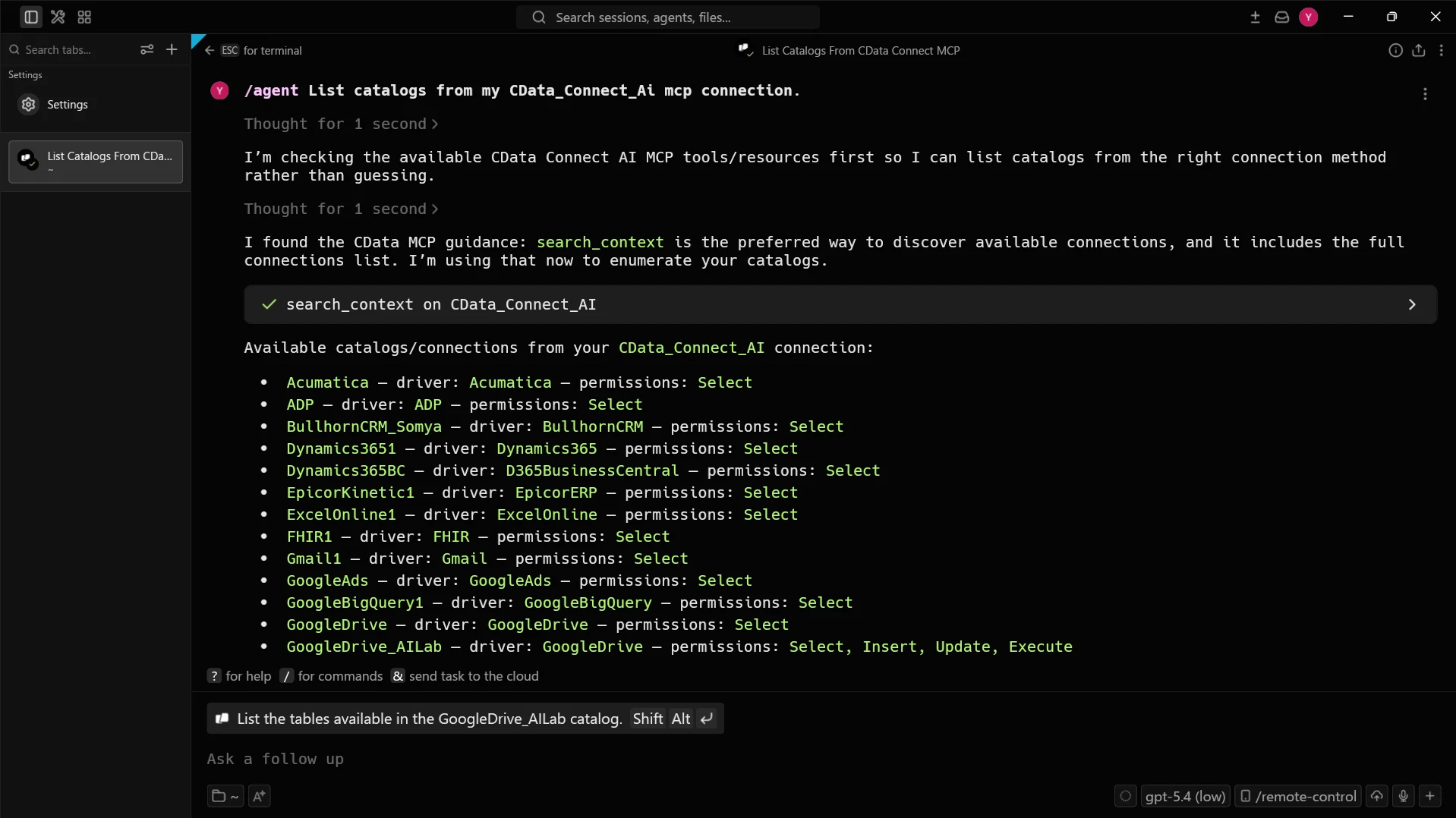The width and height of the screenshot is (1456, 818).
Task: Add a new tab with plus icon
Action: (172, 49)
